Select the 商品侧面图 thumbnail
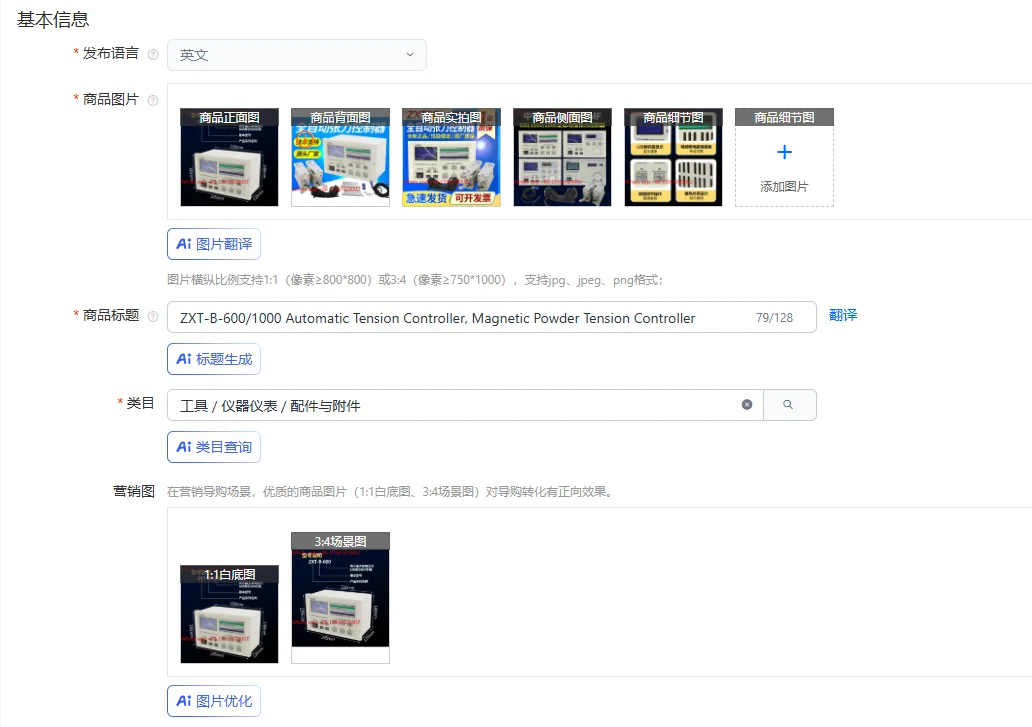Image resolution: width=1032 pixels, height=727 pixels. pyautogui.click(x=562, y=157)
